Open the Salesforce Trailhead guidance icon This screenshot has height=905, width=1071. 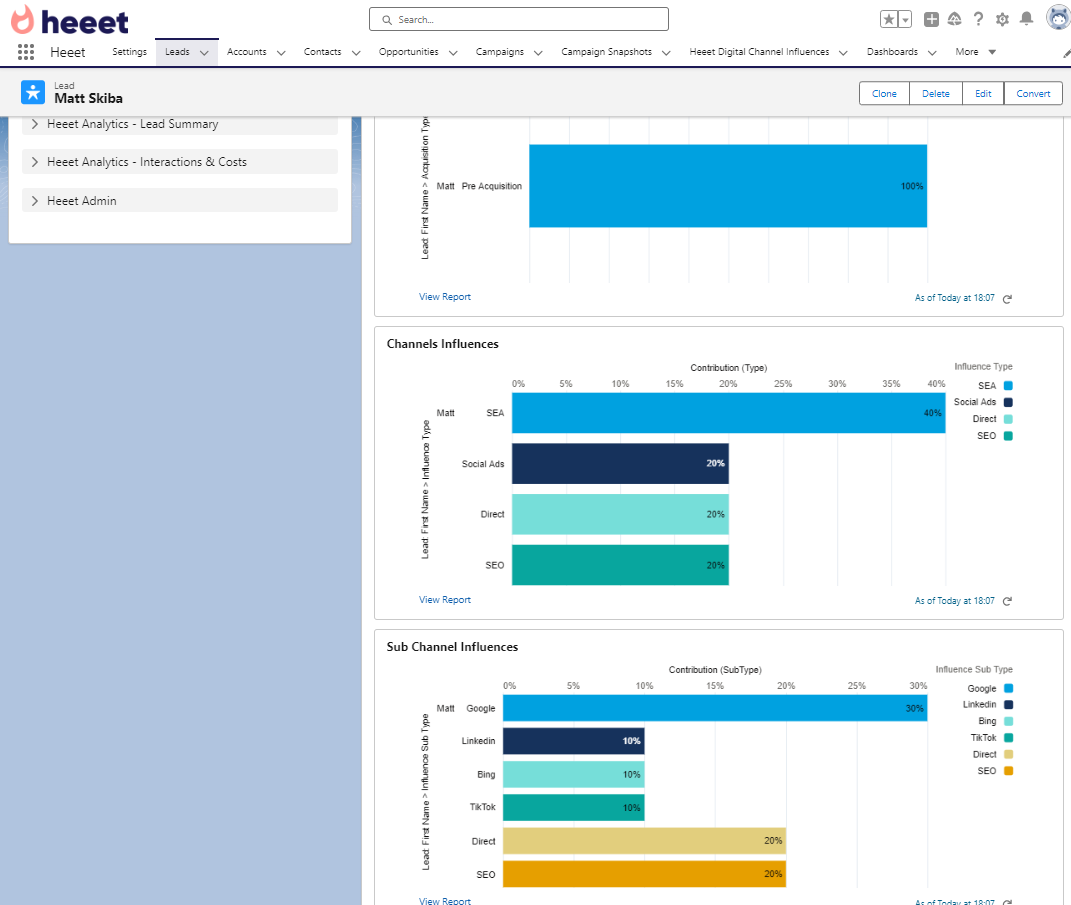[x=954, y=18]
